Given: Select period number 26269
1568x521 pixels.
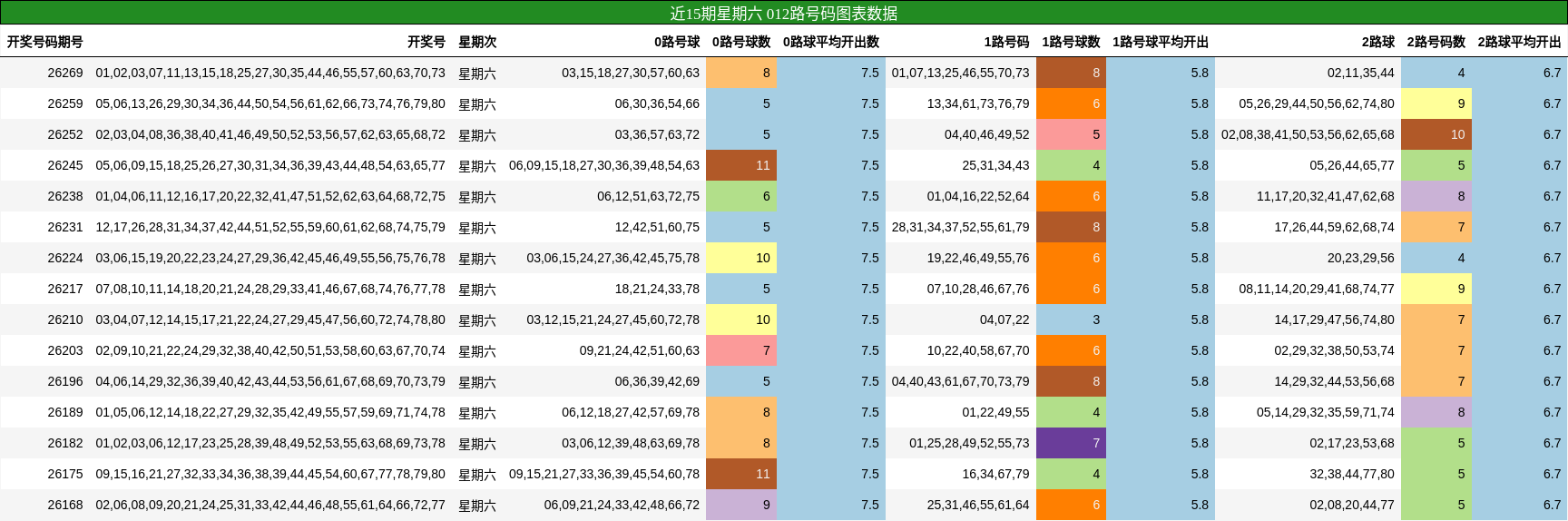Looking at the screenshot, I should (x=65, y=73).
